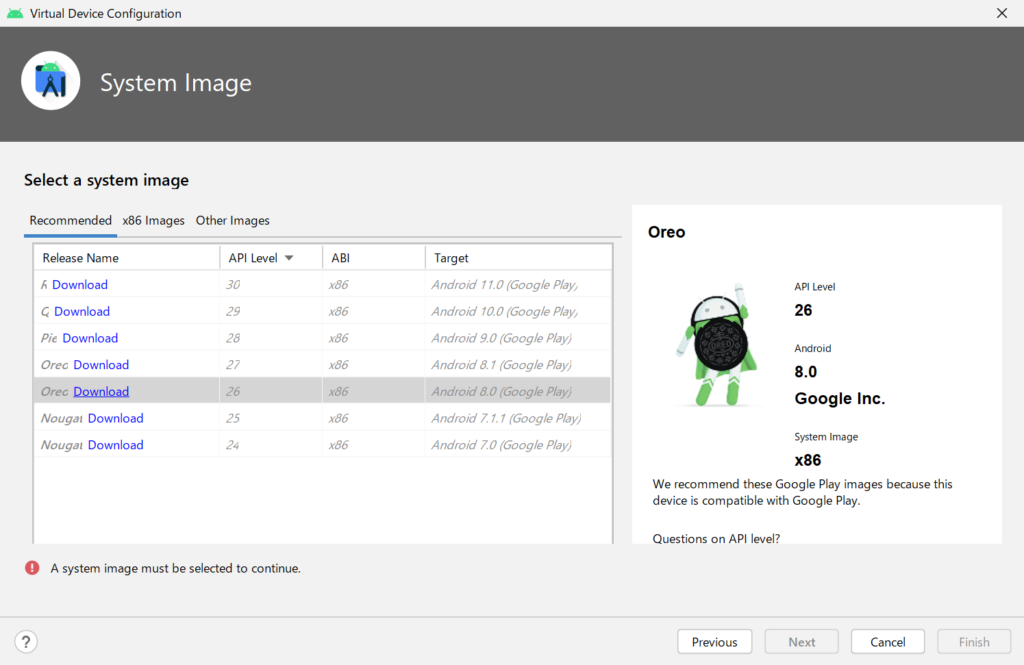
Task: Download the Oreo API 27 image
Action: tap(101, 365)
